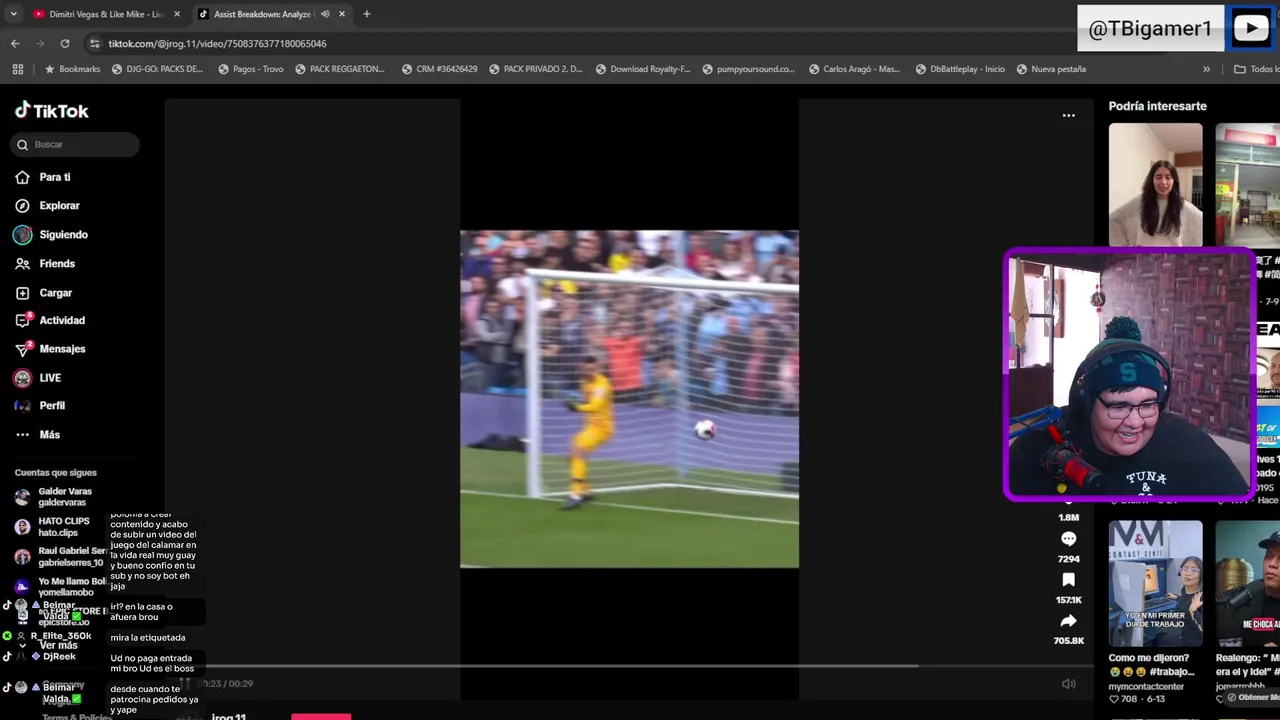
Task: Reload the current page
Action: point(65,44)
